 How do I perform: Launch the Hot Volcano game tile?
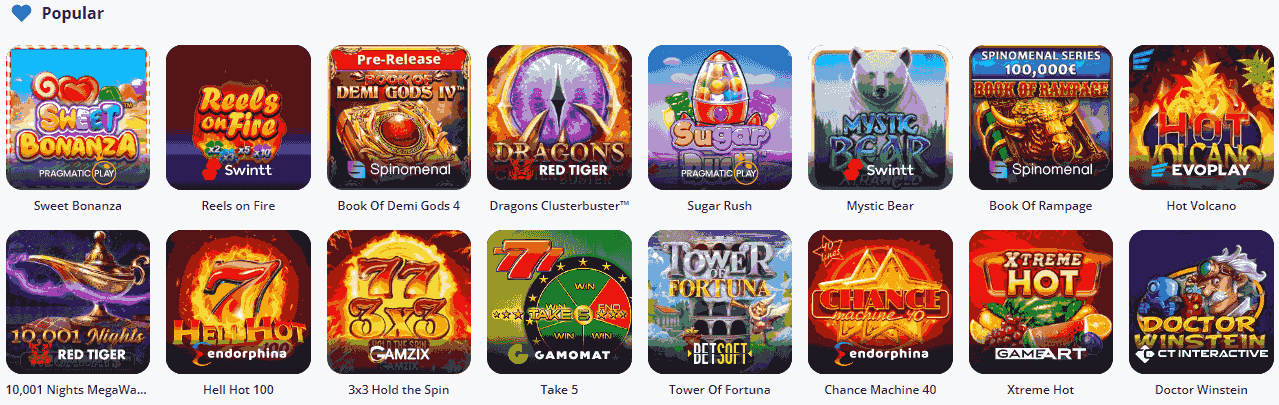pyautogui.click(x=1201, y=117)
